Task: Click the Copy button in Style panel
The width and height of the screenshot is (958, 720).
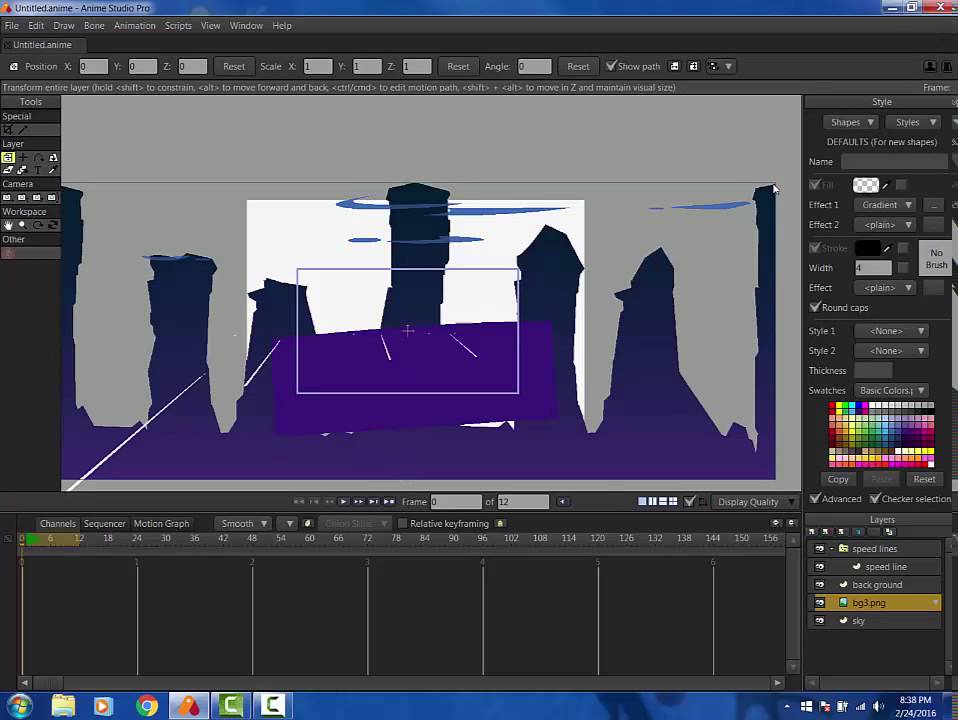Action: point(838,479)
